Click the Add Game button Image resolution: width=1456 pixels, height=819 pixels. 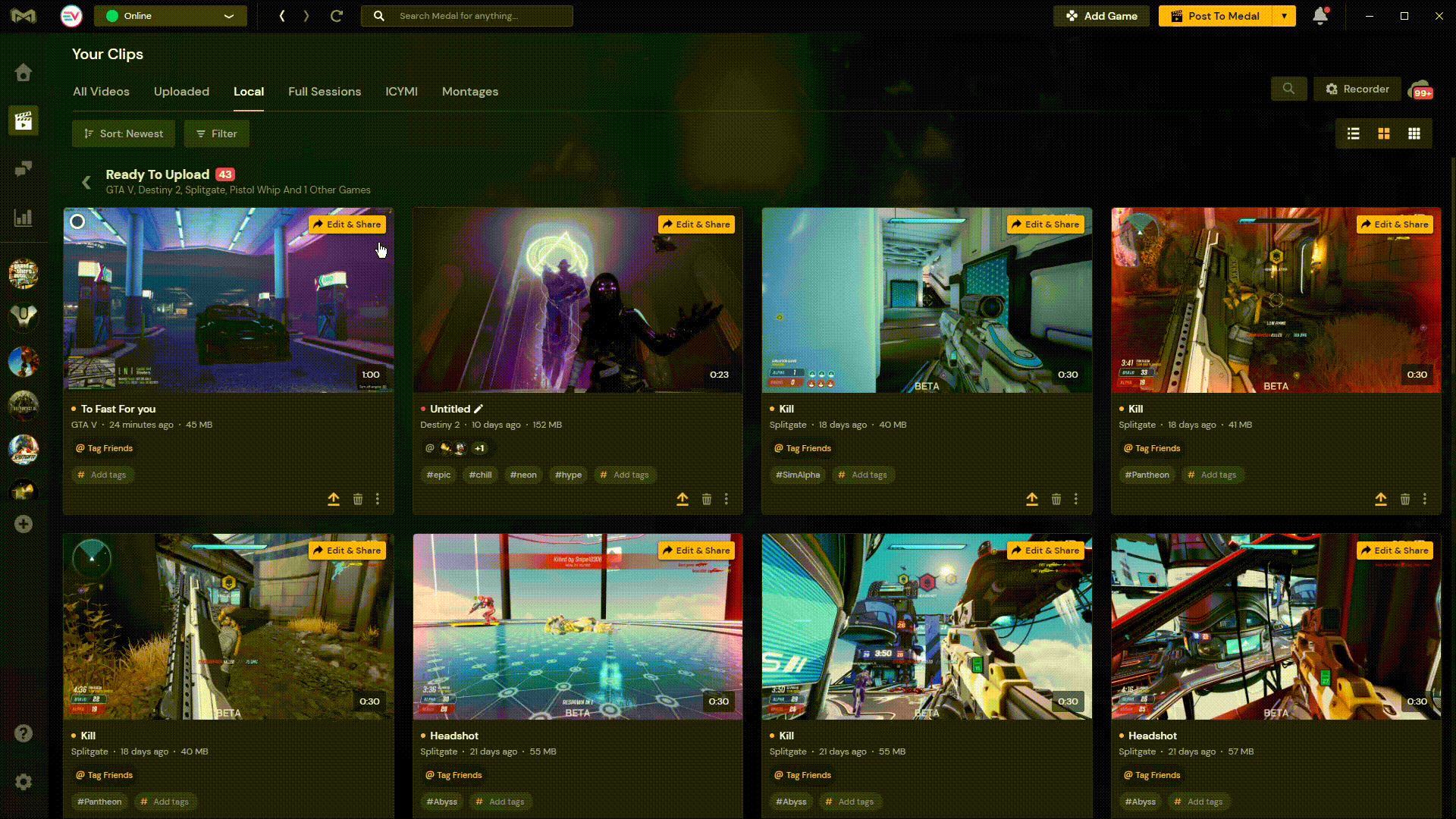click(1101, 16)
